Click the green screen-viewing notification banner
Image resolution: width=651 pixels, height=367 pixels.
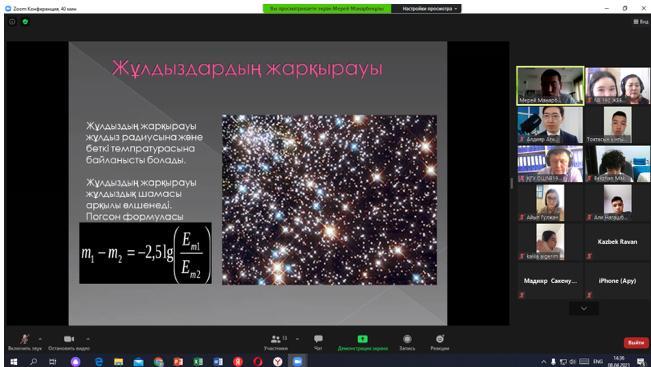click(327, 8)
